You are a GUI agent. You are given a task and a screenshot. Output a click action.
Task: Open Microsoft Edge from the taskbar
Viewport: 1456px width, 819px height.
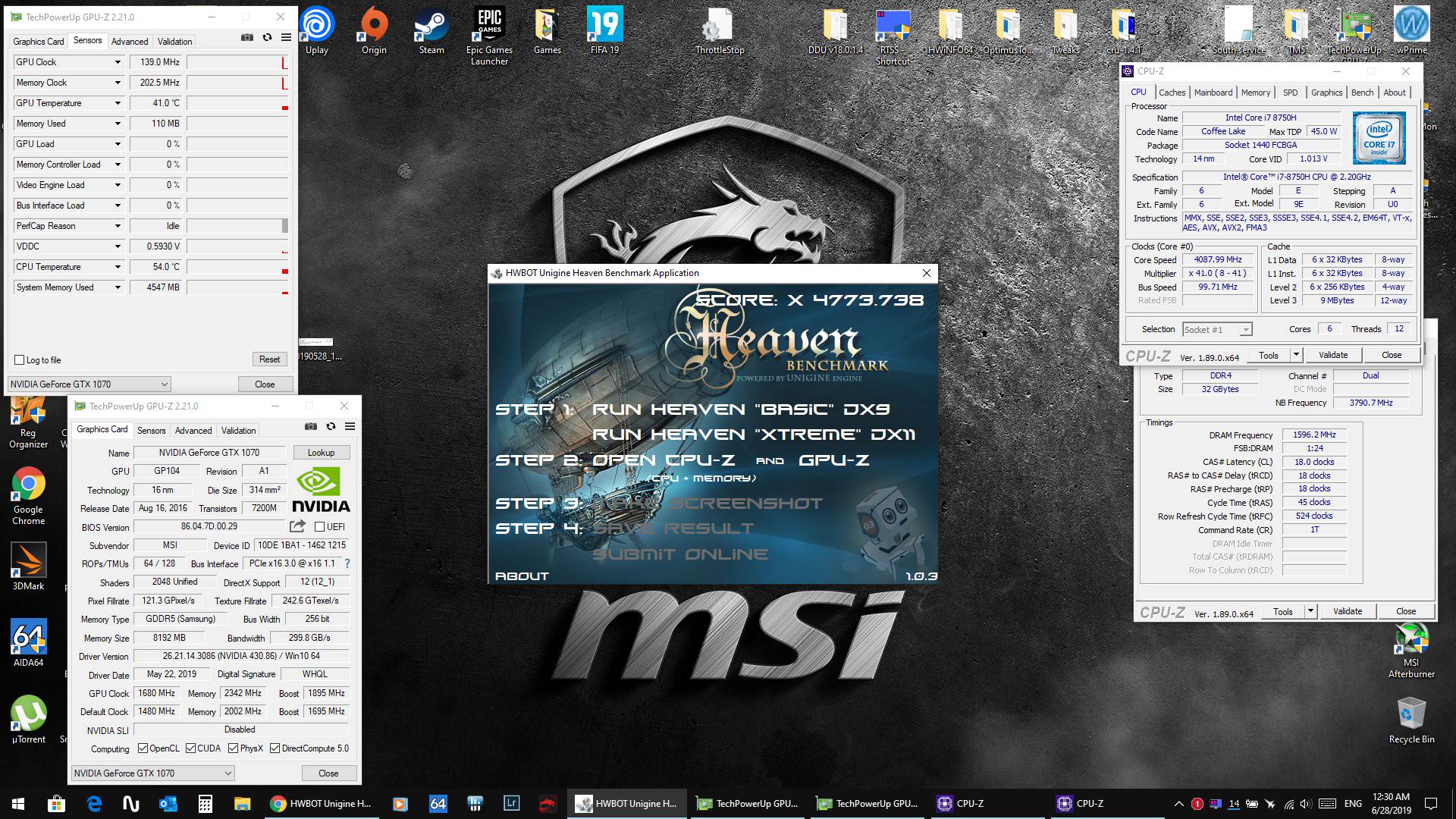click(x=94, y=804)
